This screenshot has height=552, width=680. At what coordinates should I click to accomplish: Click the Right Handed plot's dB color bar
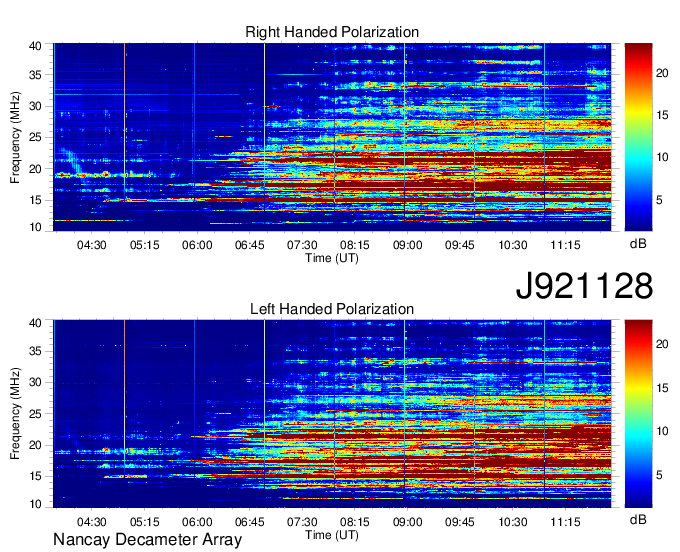click(638, 137)
